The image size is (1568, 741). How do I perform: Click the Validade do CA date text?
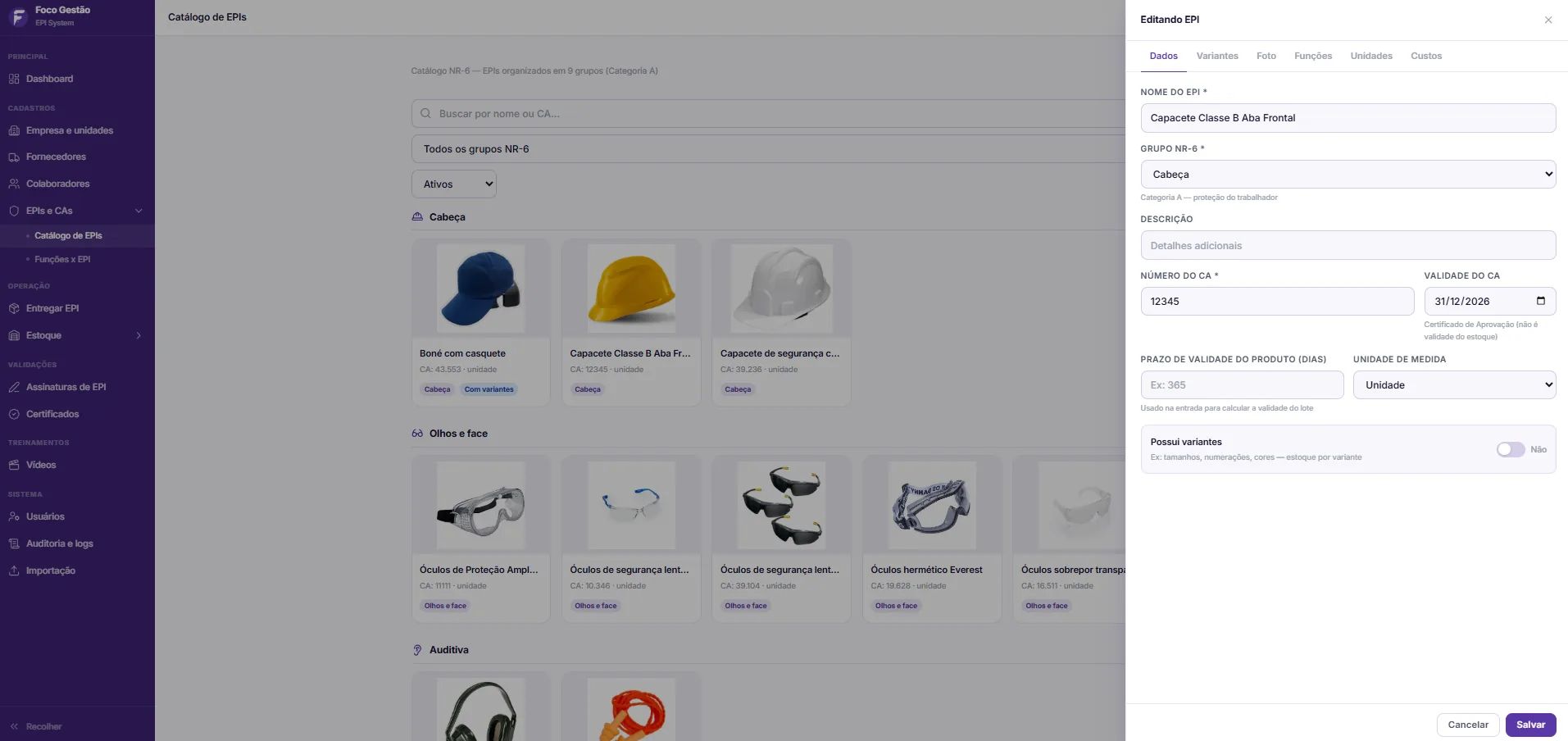click(x=1461, y=302)
